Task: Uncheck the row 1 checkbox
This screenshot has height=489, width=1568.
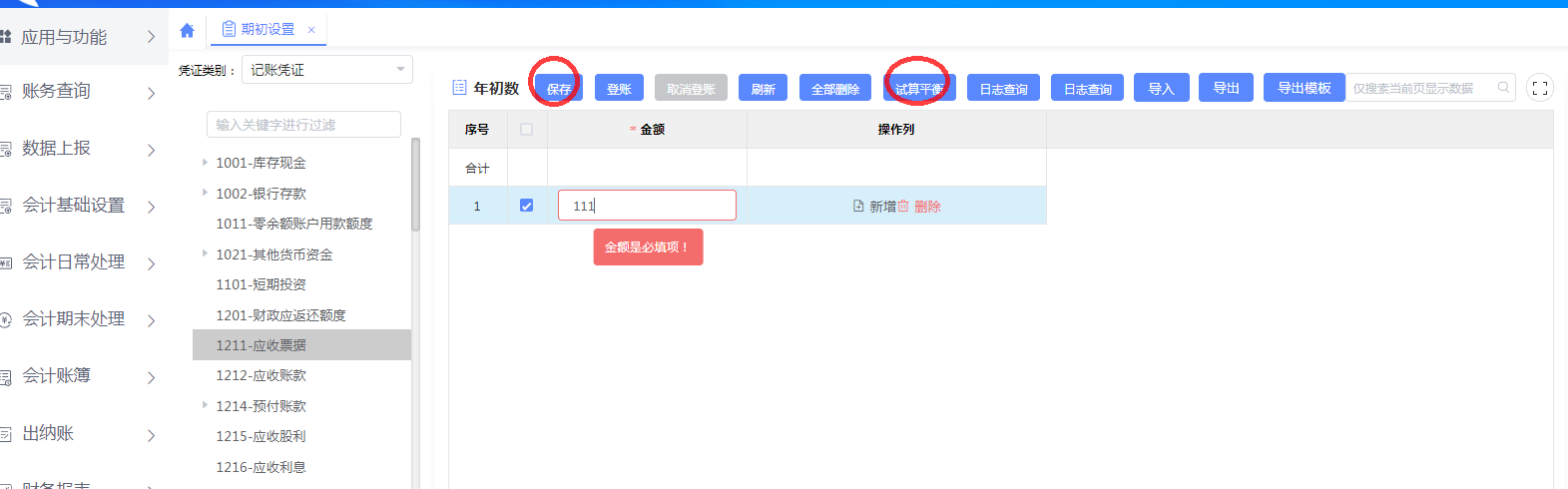Action: point(527,206)
